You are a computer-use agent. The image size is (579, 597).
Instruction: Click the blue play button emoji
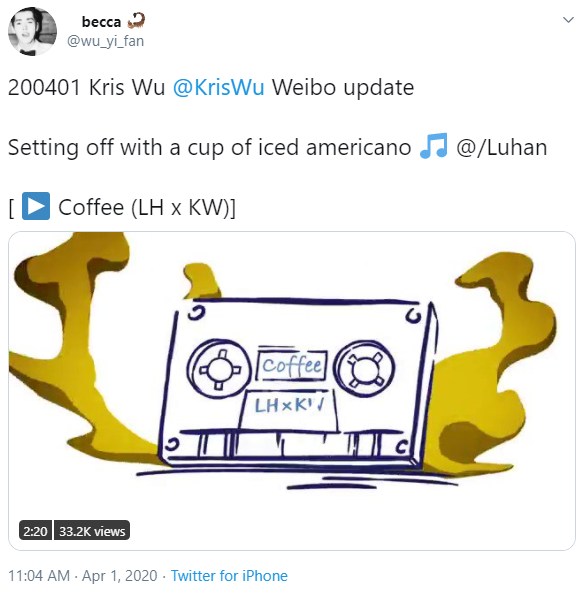(x=36, y=206)
